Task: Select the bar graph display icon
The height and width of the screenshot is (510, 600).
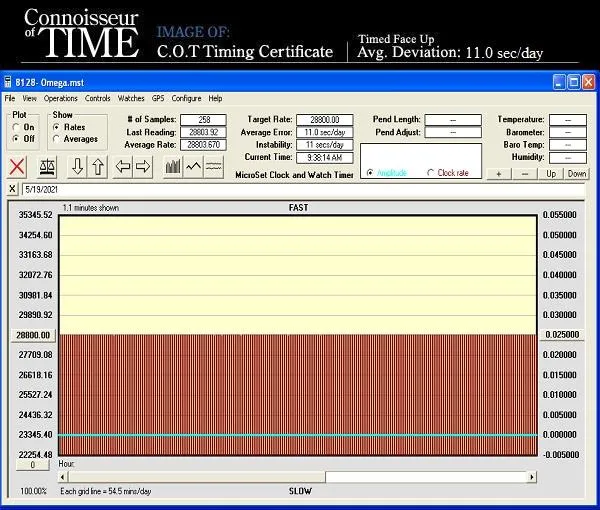Action: pos(173,167)
